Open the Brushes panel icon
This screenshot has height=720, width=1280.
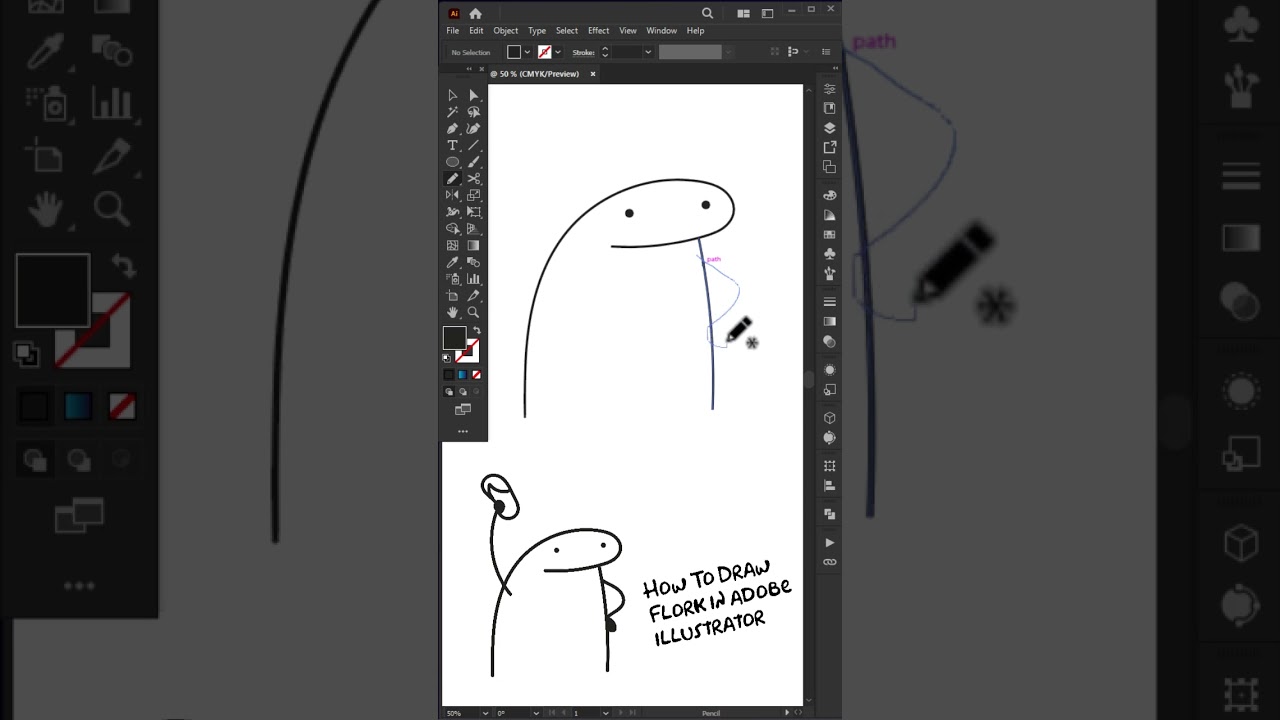pos(829,273)
